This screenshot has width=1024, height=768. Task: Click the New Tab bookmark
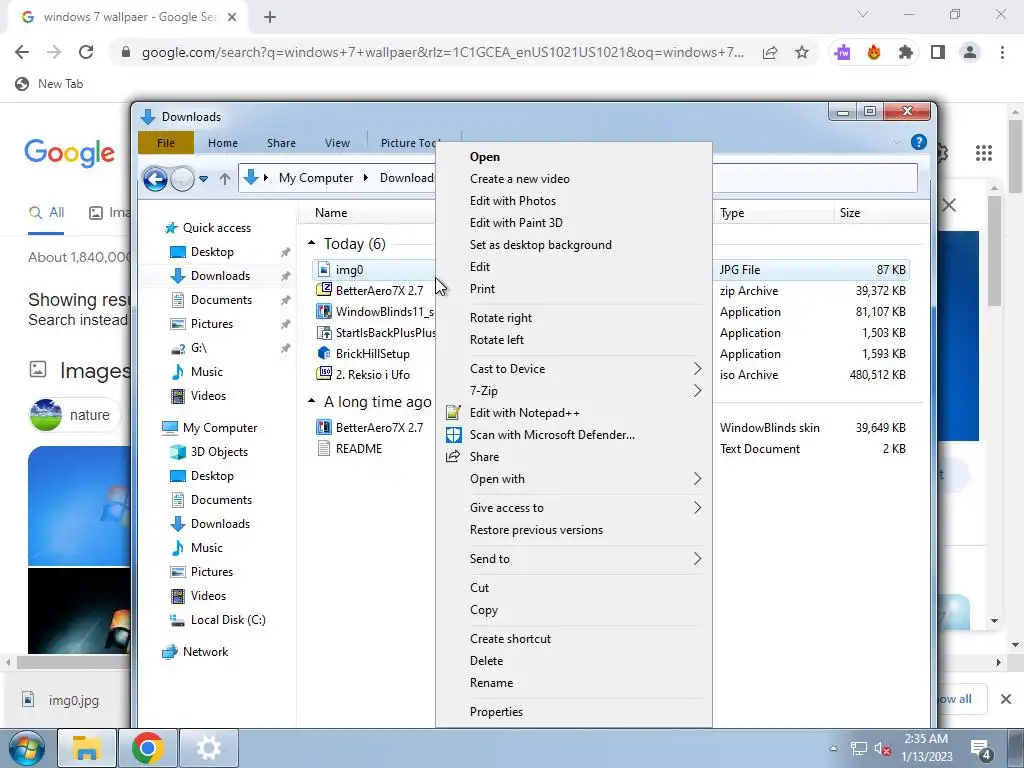pos(50,84)
